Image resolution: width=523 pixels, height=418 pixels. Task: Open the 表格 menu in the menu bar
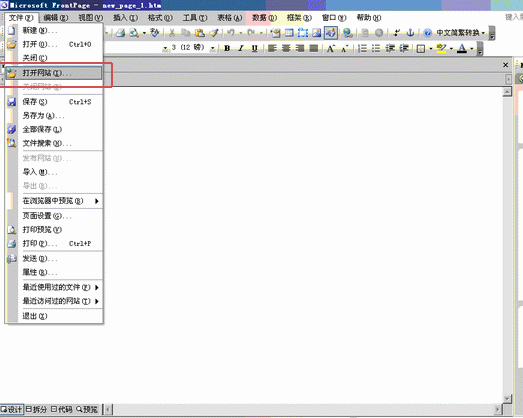[230, 18]
